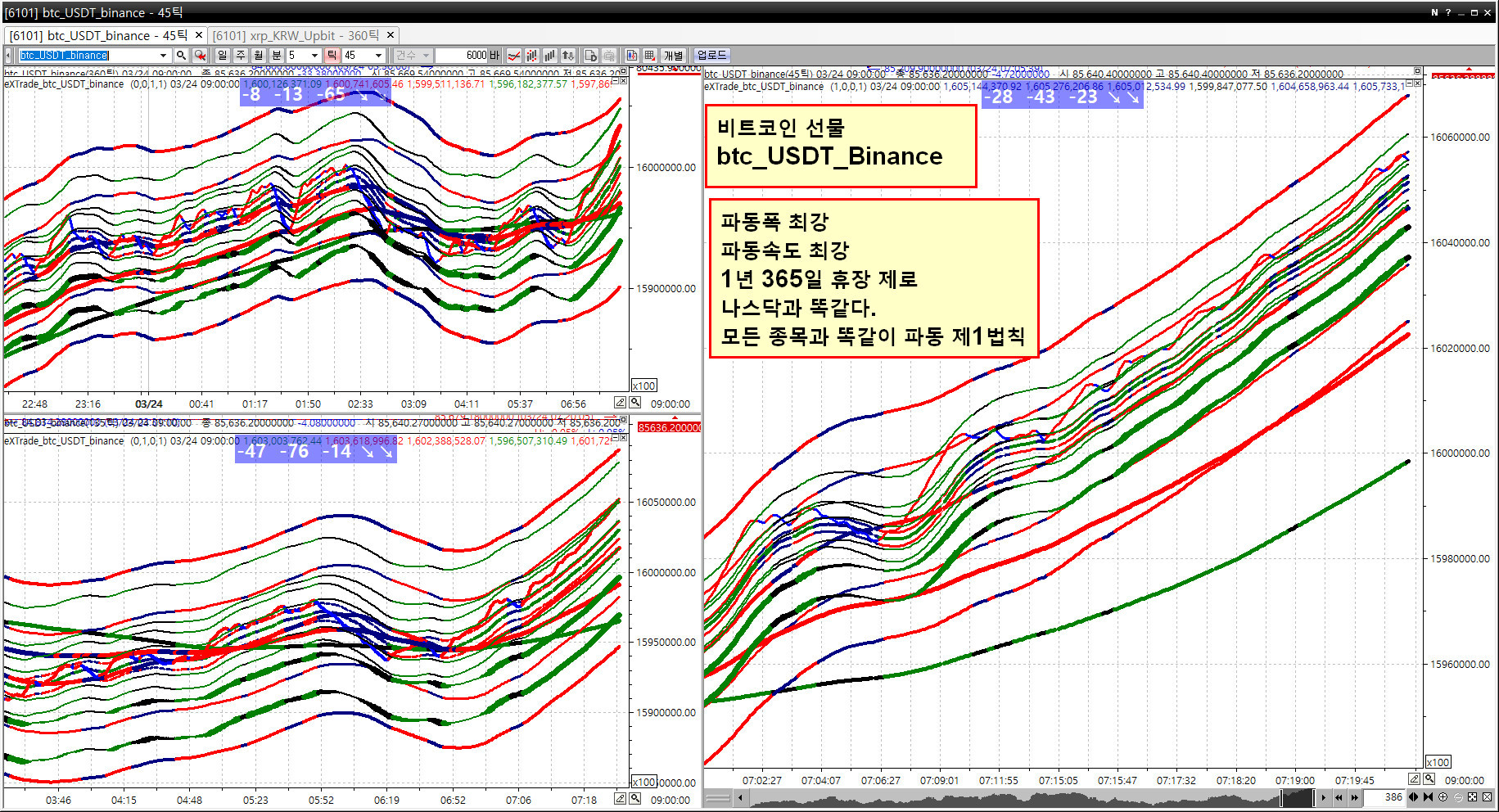Image resolution: width=1499 pixels, height=812 pixels.
Task: Click the circled plus zoom-in icon
Action: [x=1443, y=797]
